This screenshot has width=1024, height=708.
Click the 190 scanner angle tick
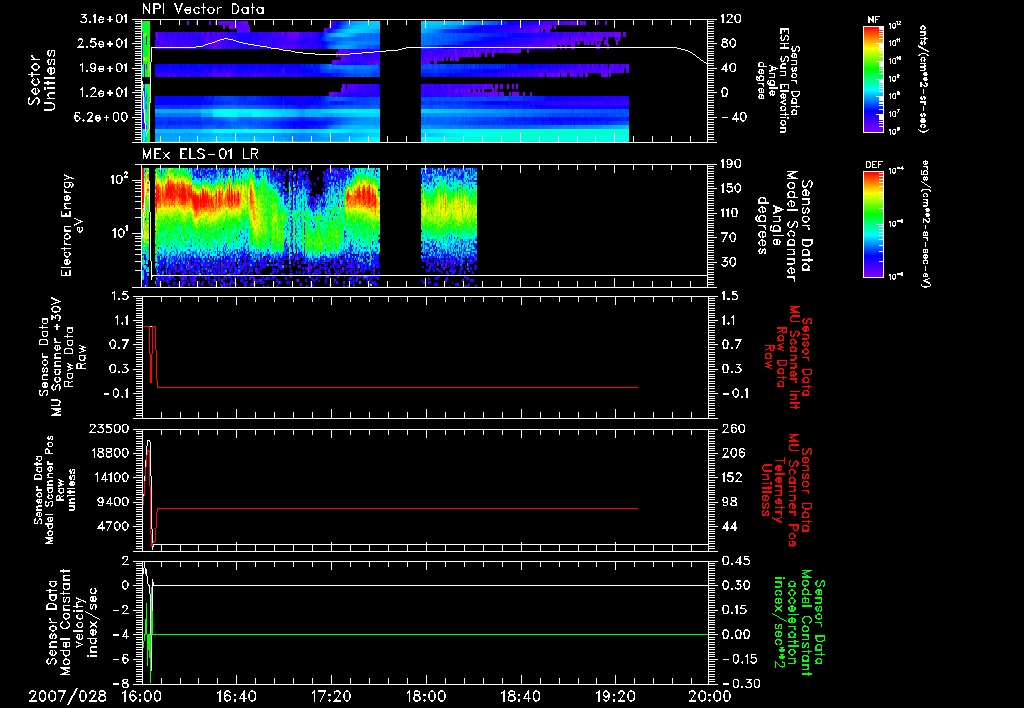(x=731, y=164)
